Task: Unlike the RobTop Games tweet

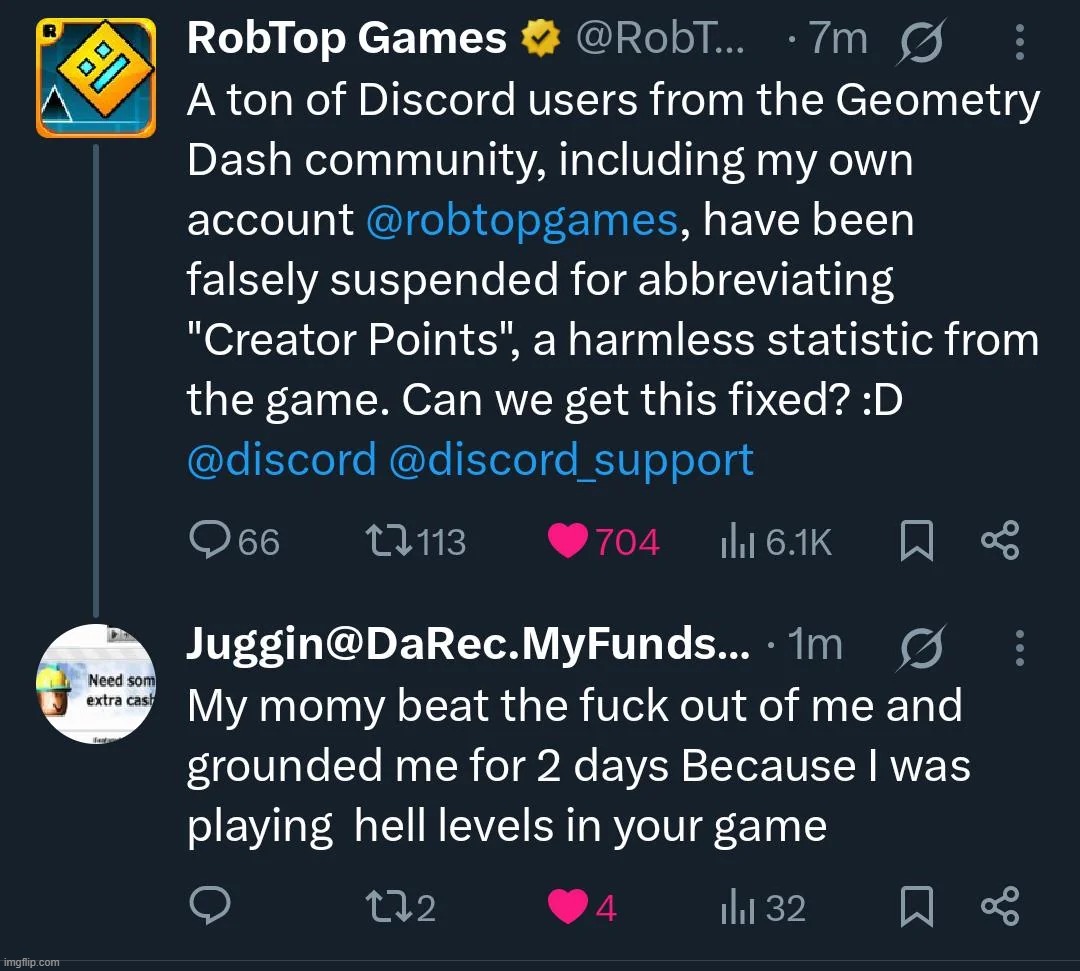Action: point(569,542)
